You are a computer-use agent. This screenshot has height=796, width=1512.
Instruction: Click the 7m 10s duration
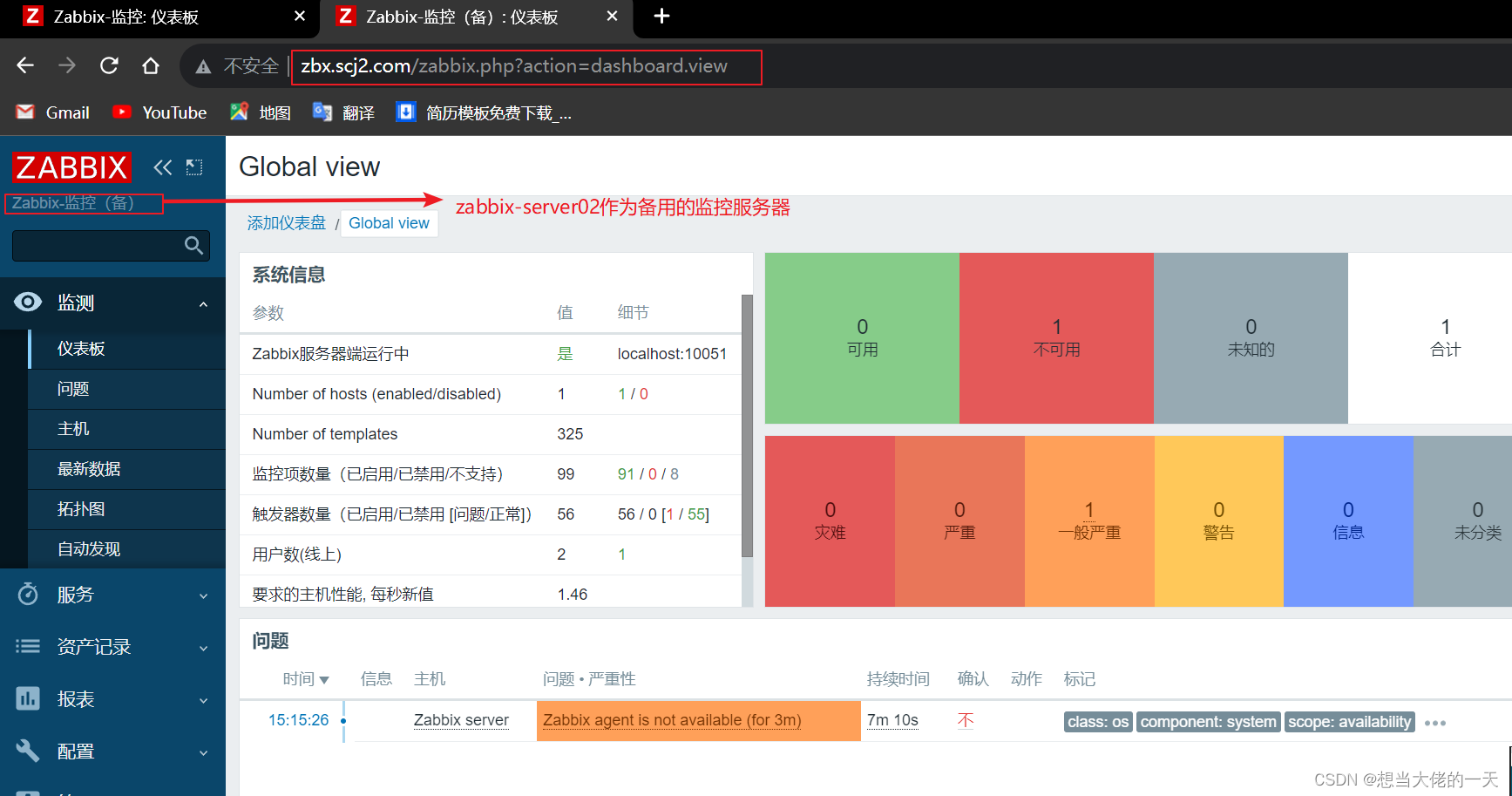892,720
